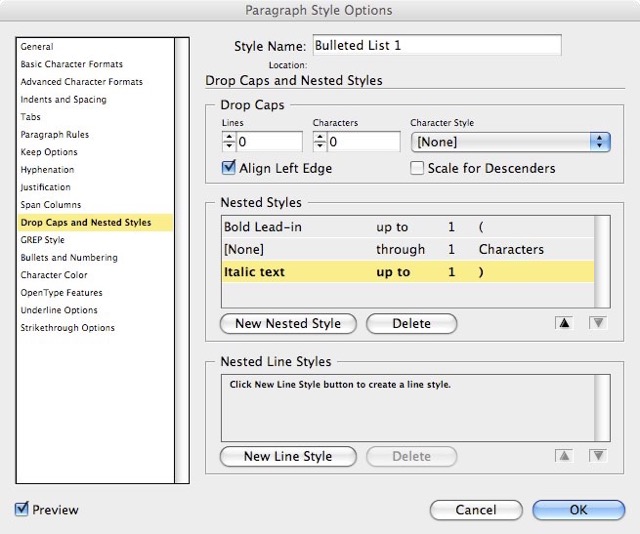Click the Characters stepper arrows

[x=319, y=142]
